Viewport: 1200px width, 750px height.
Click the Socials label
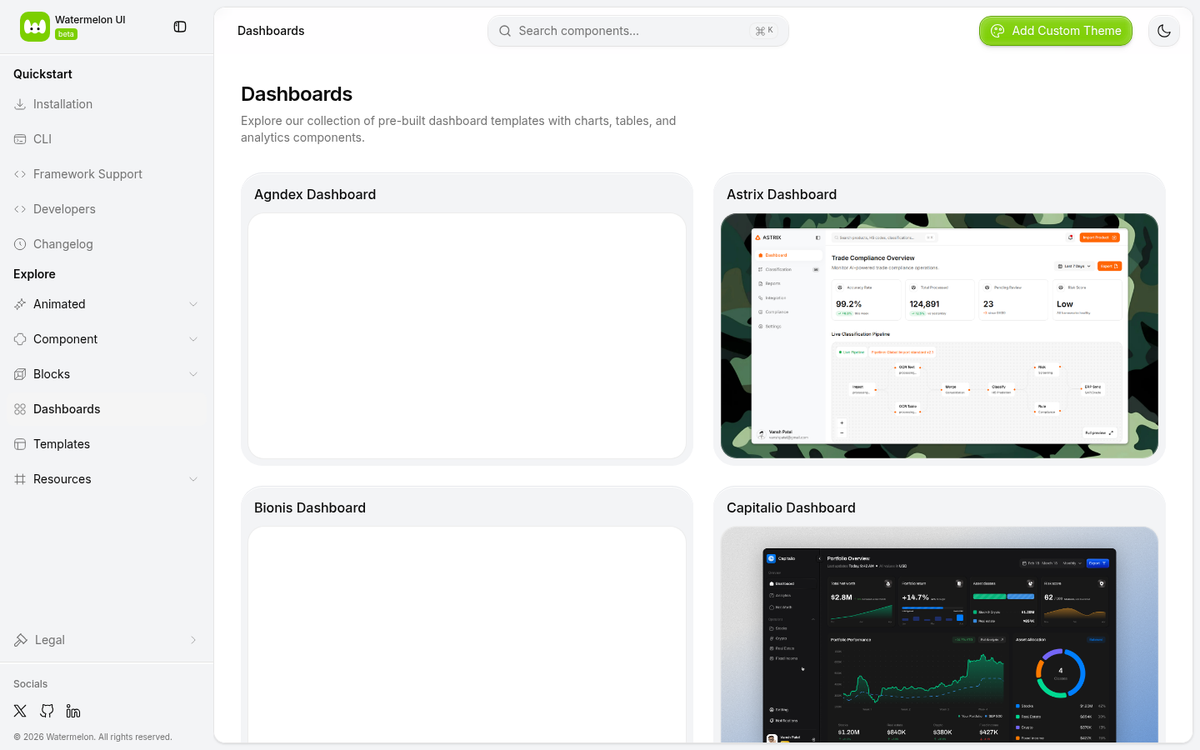pyautogui.click(x=30, y=684)
